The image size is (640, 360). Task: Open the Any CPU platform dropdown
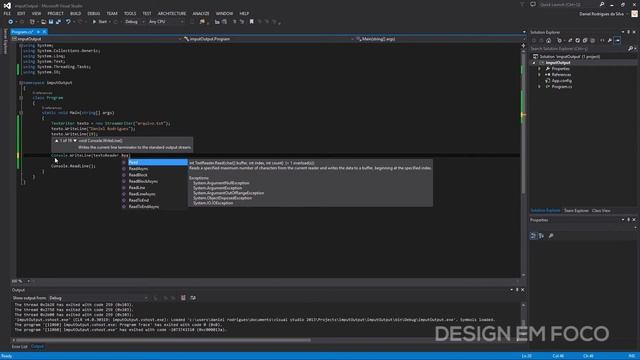(x=166, y=22)
